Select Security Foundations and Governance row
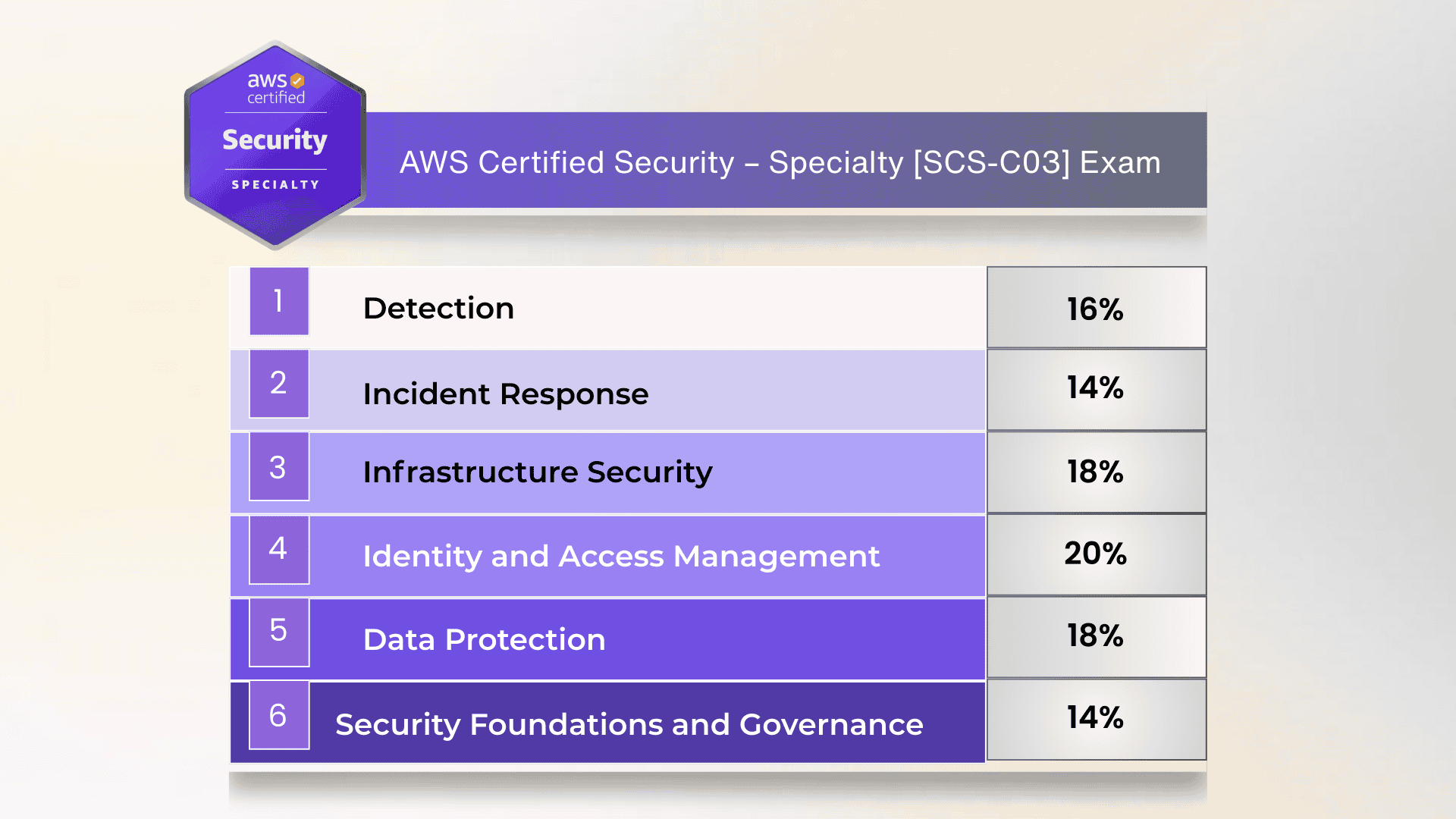 click(x=629, y=724)
